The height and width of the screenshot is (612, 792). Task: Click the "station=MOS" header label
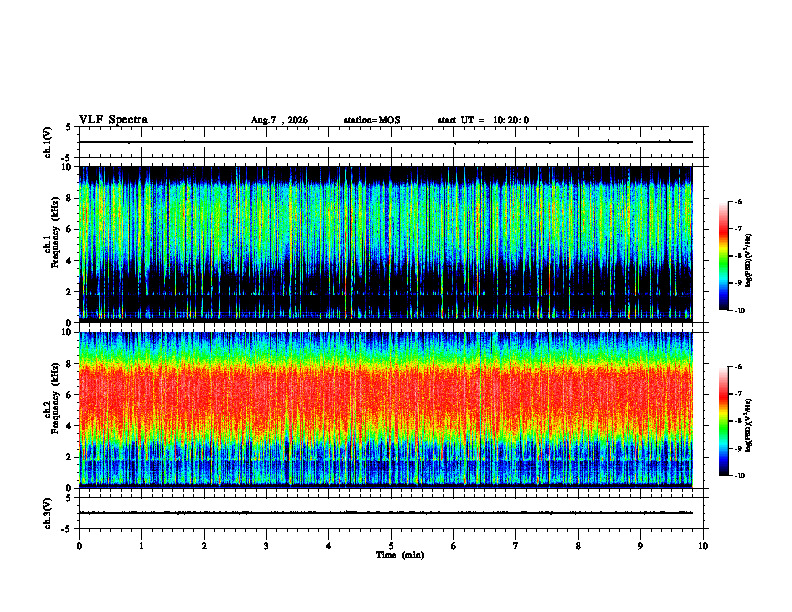tap(372, 120)
